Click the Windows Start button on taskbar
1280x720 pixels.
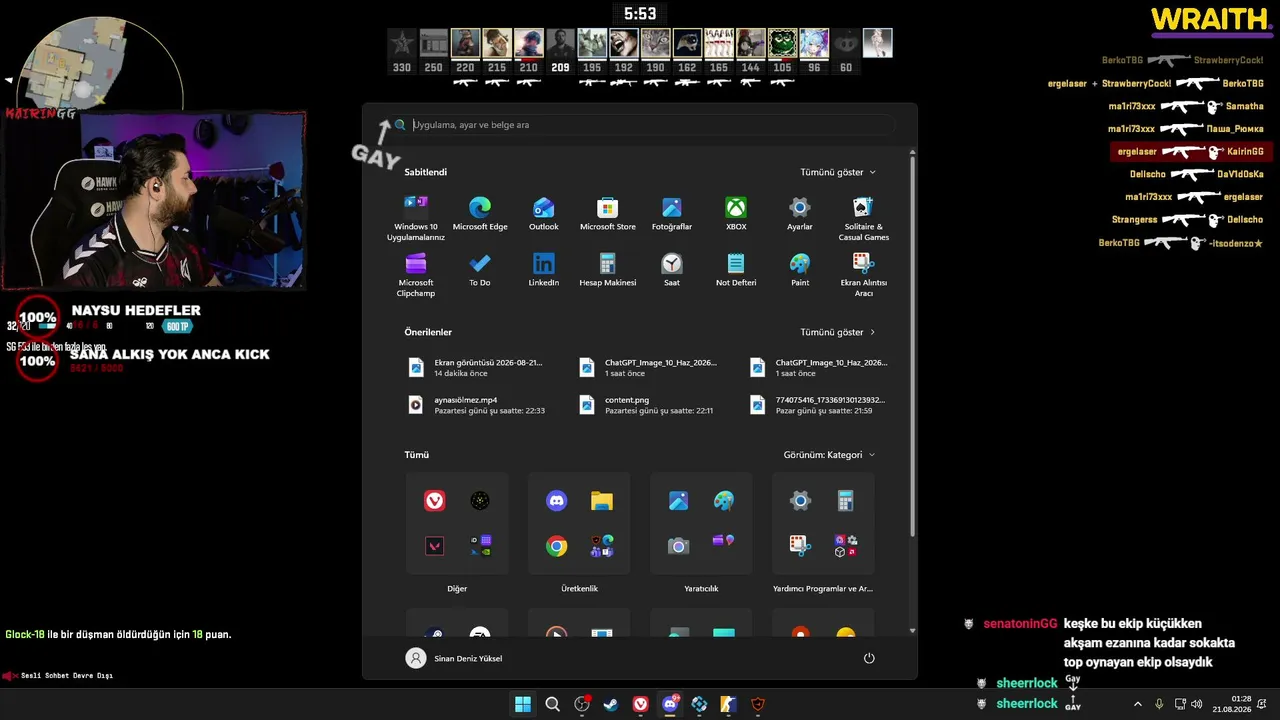pos(523,704)
